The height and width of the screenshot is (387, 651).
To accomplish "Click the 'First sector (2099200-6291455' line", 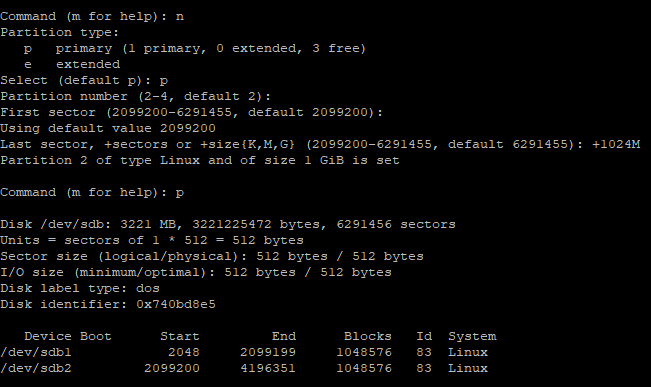I will 191,113.
